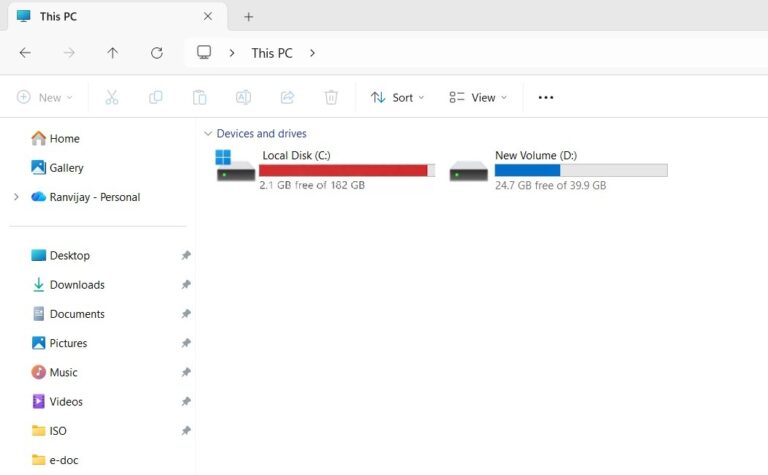The height and width of the screenshot is (475, 768).
Task: Refresh the This PC view
Action: [157, 53]
